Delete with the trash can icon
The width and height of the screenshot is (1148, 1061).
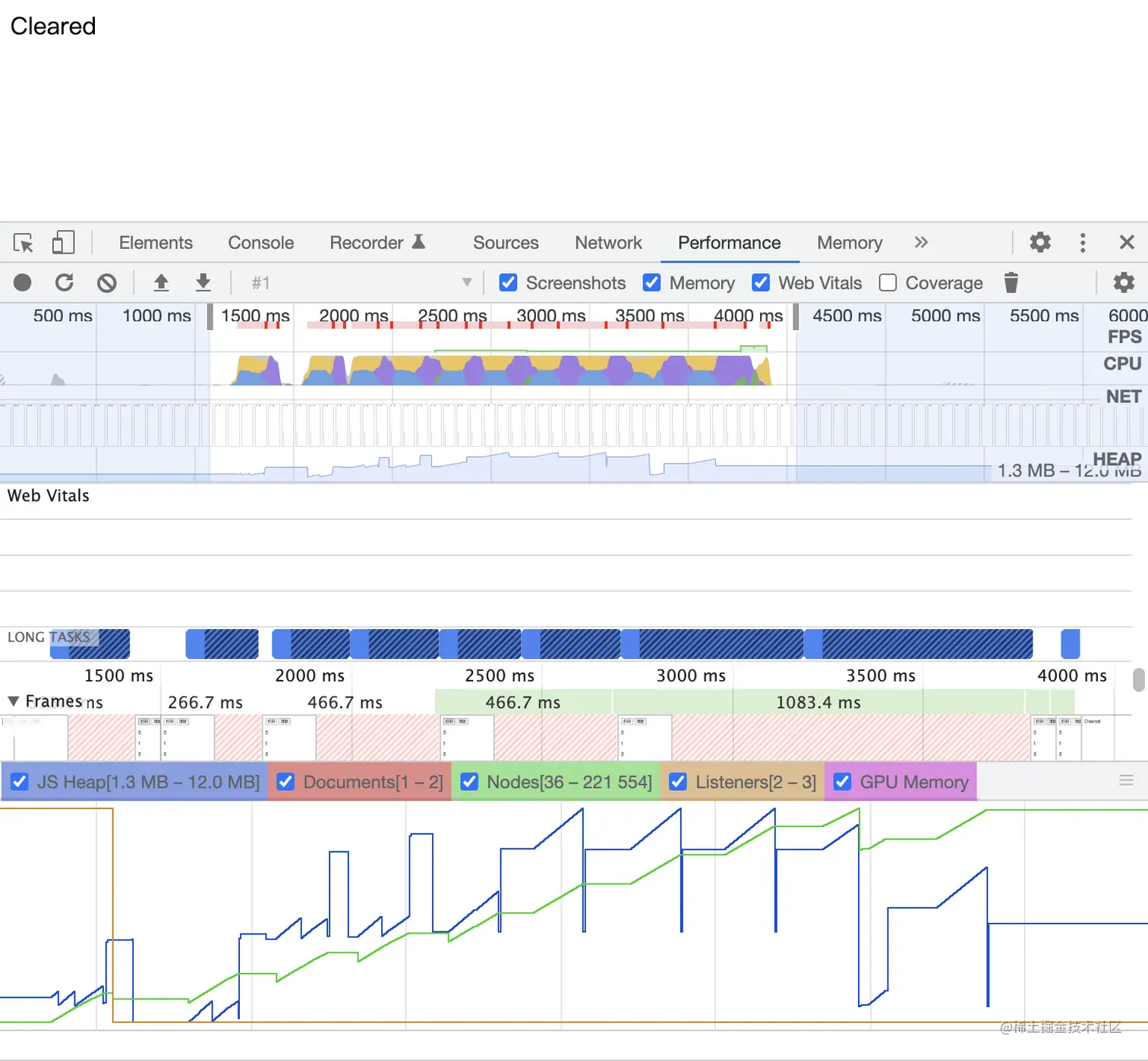(1011, 283)
